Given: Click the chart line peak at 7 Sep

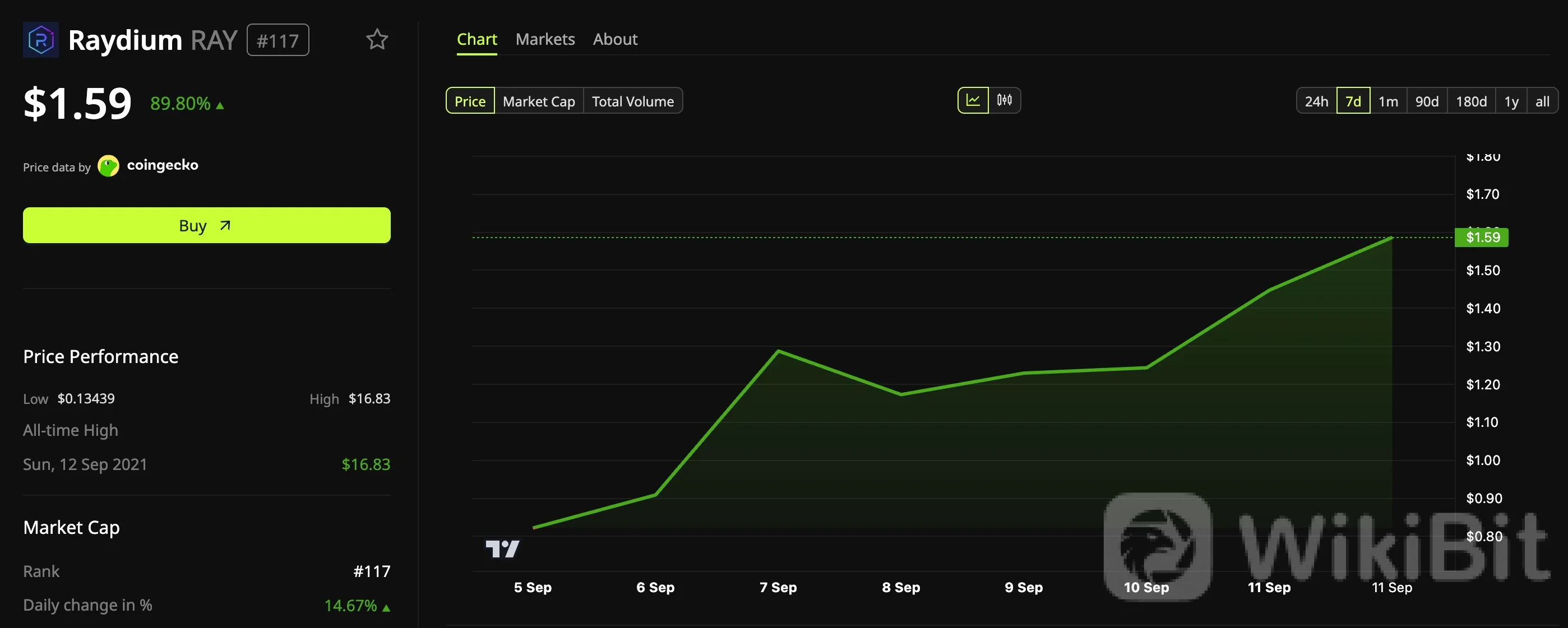Looking at the screenshot, I should tap(779, 351).
